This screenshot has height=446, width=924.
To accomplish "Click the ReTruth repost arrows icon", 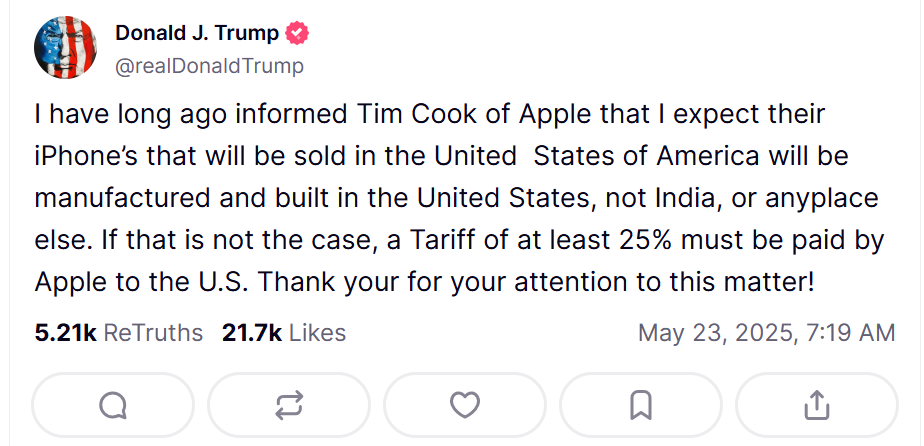I will (x=289, y=405).
